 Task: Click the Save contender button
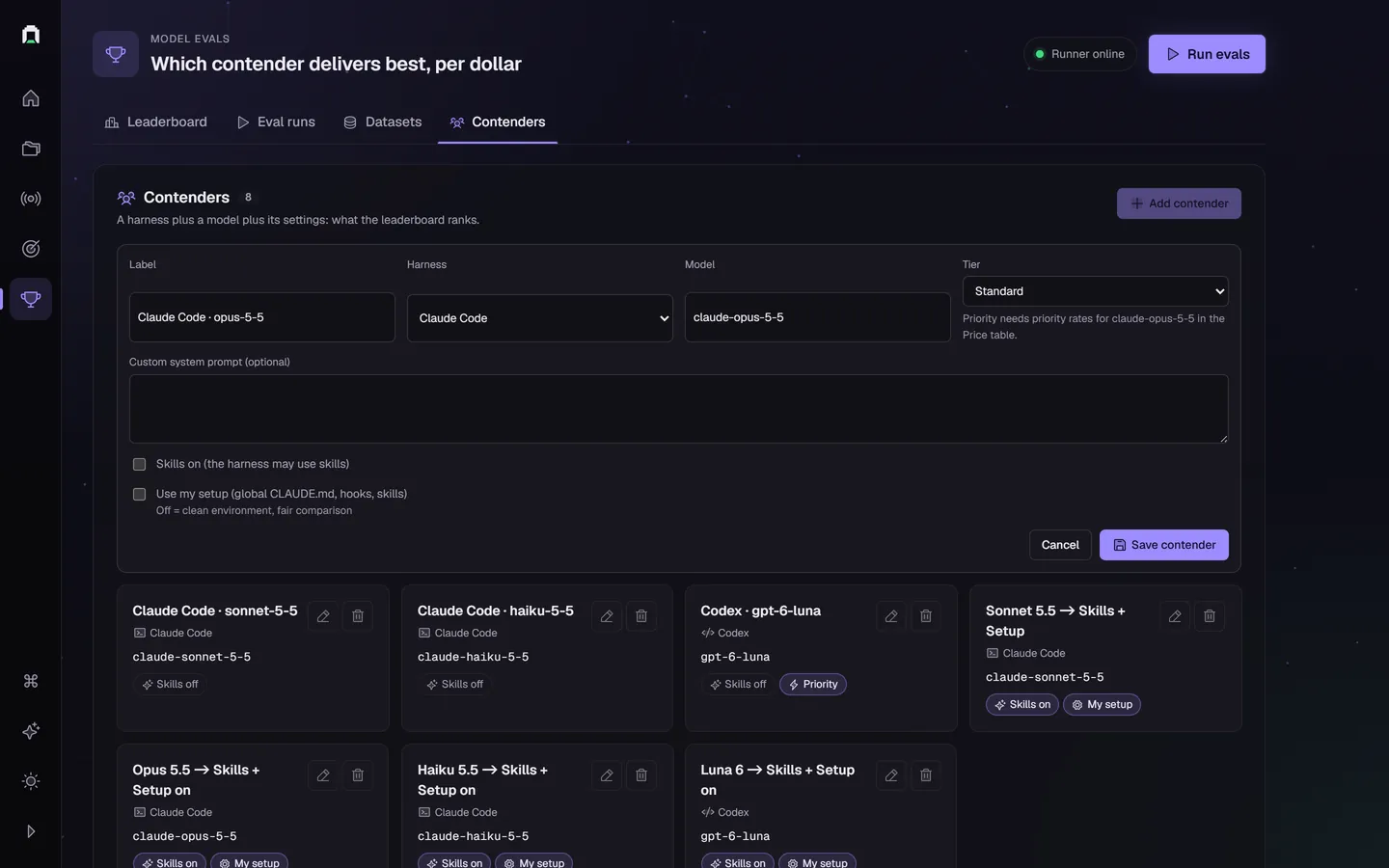point(1164,545)
